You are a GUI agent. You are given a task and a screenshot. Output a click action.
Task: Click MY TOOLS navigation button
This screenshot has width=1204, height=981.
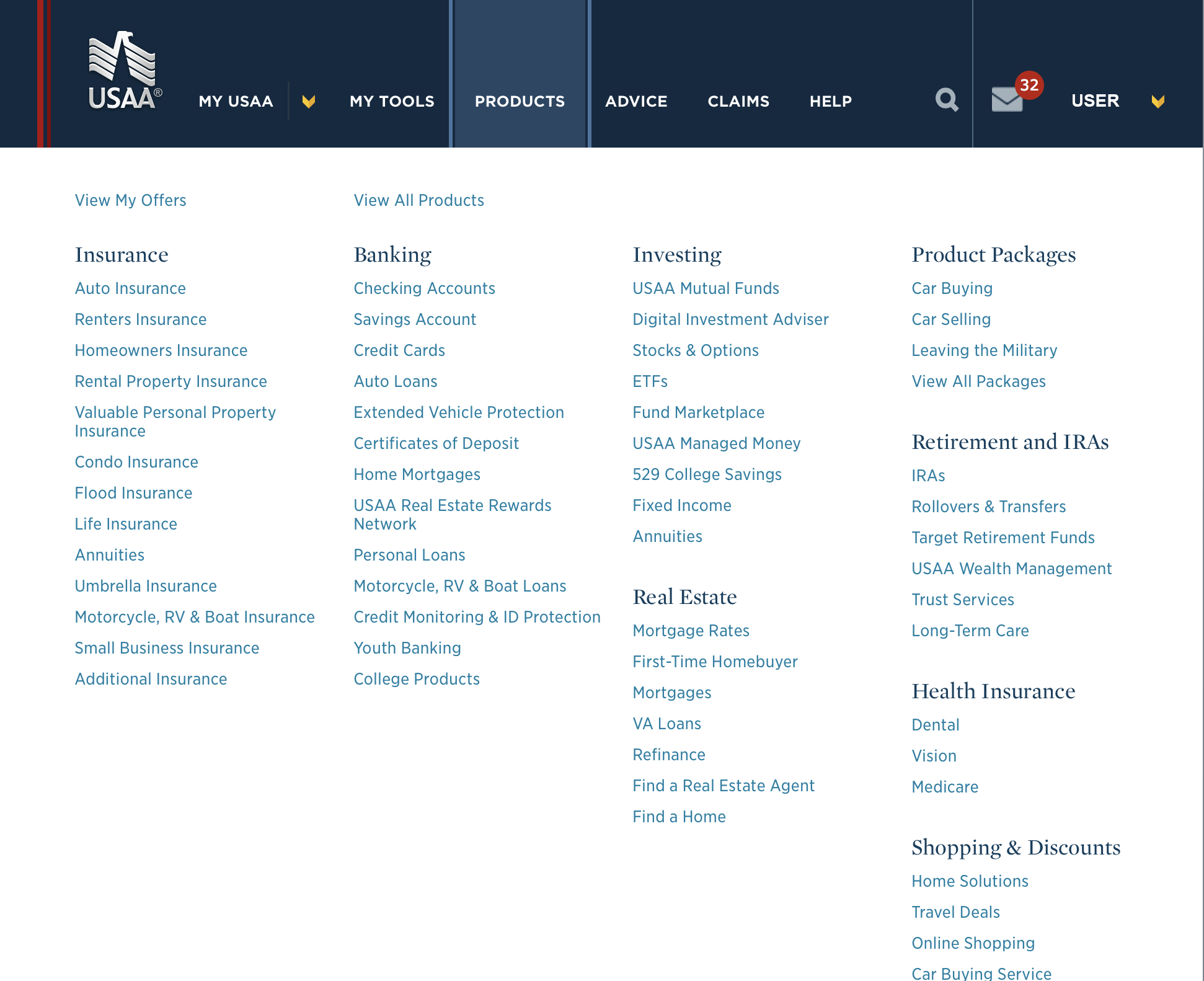(392, 100)
